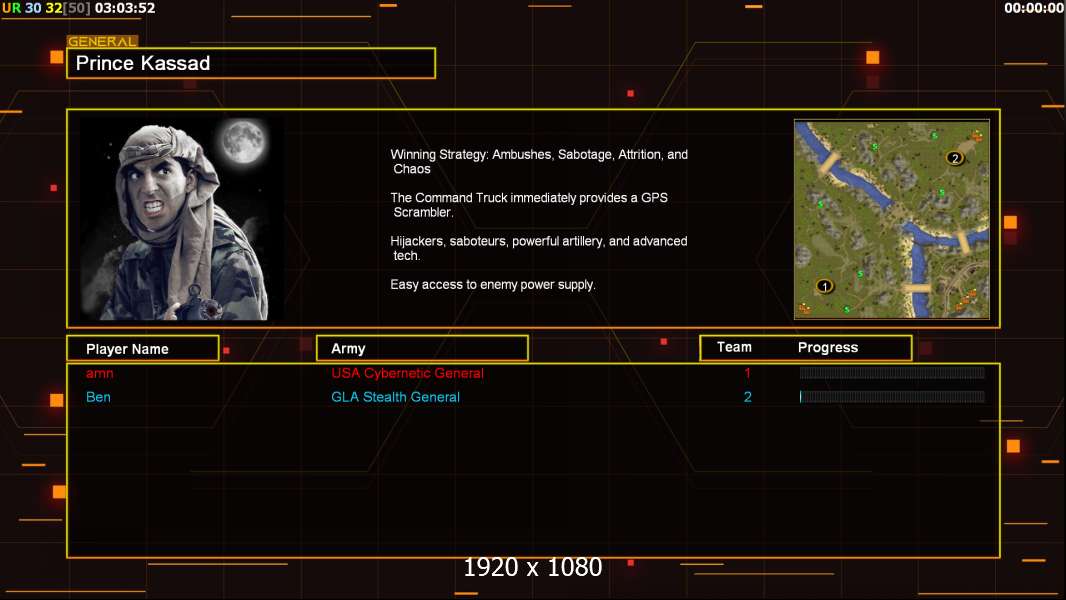Select player name Ben
1066x600 pixels.
click(x=98, y=397)
